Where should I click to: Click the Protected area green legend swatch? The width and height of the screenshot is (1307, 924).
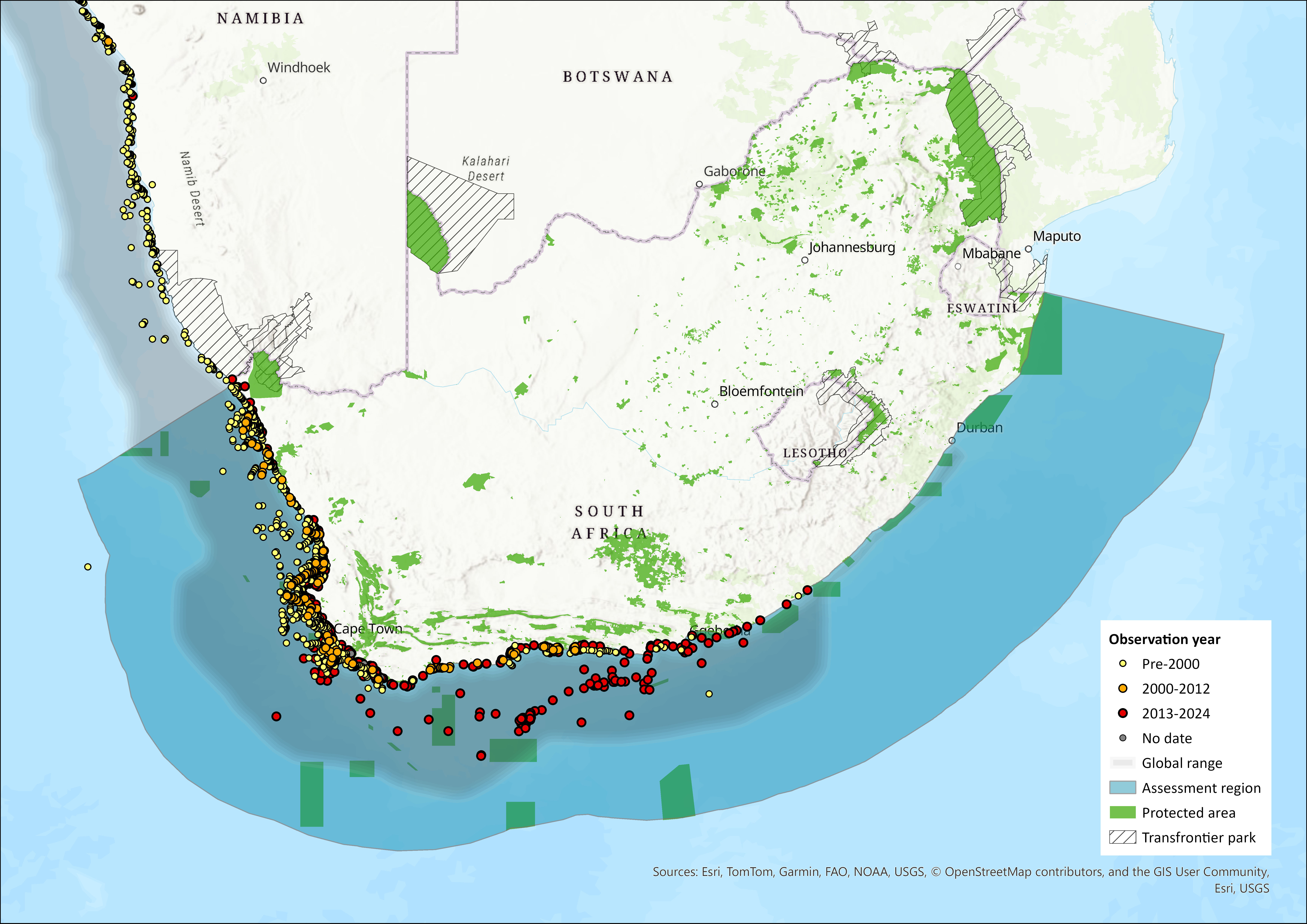1123,812
